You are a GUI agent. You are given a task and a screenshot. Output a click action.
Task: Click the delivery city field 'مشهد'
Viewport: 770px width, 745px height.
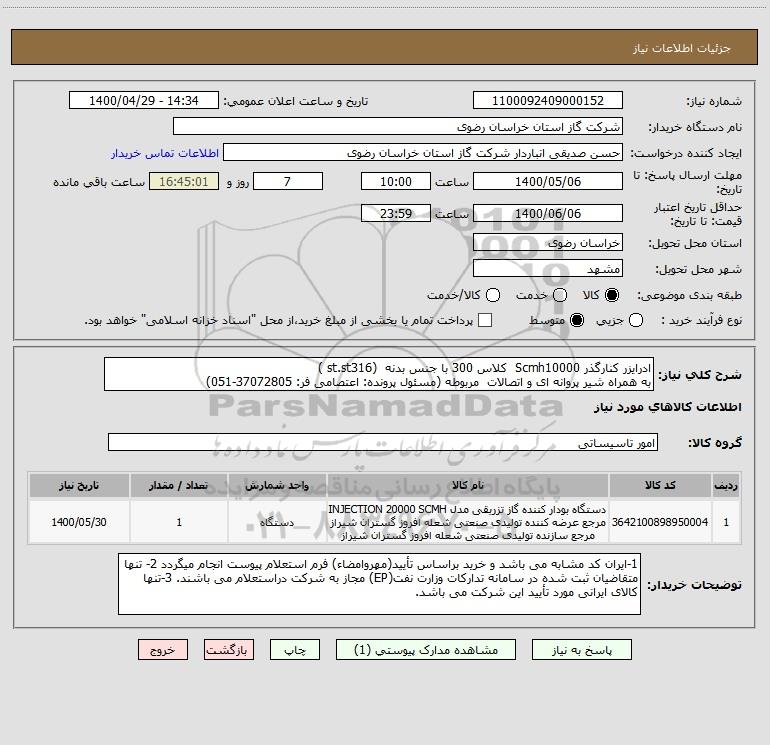pyautogui.click(x=548, y=269)
